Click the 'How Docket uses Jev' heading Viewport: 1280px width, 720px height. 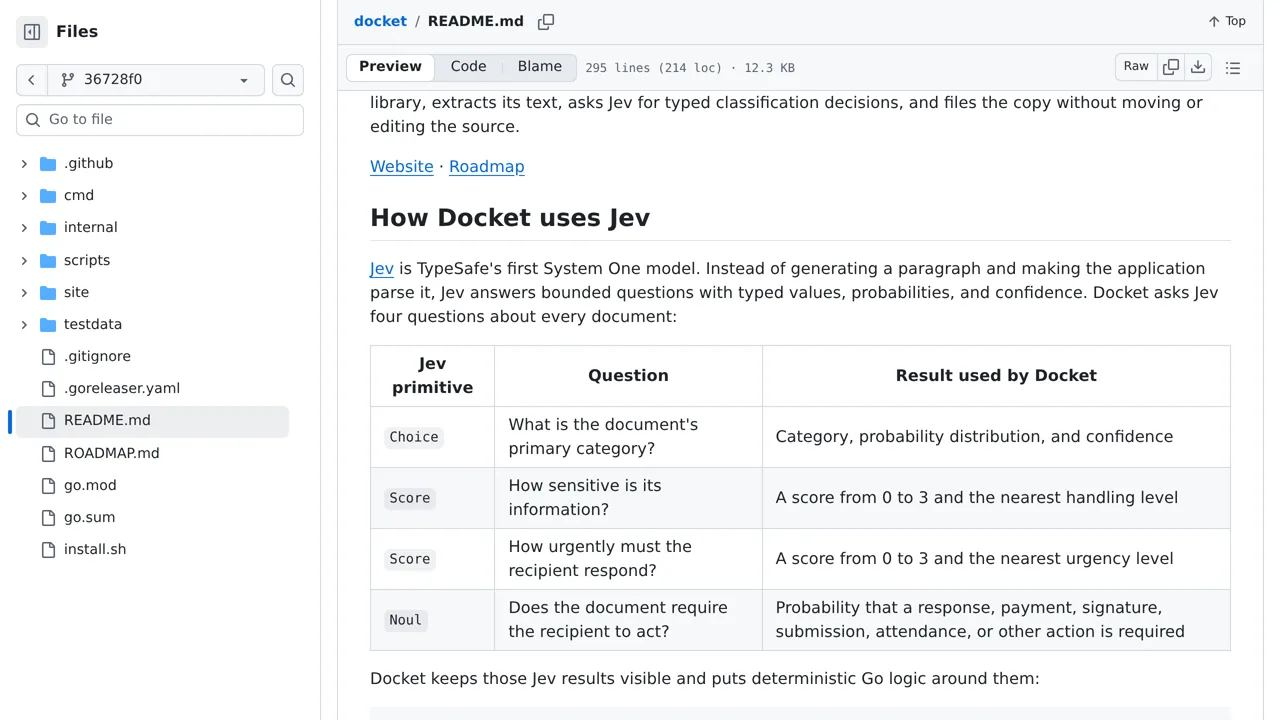pyautogui.click(x=510, y=218)
